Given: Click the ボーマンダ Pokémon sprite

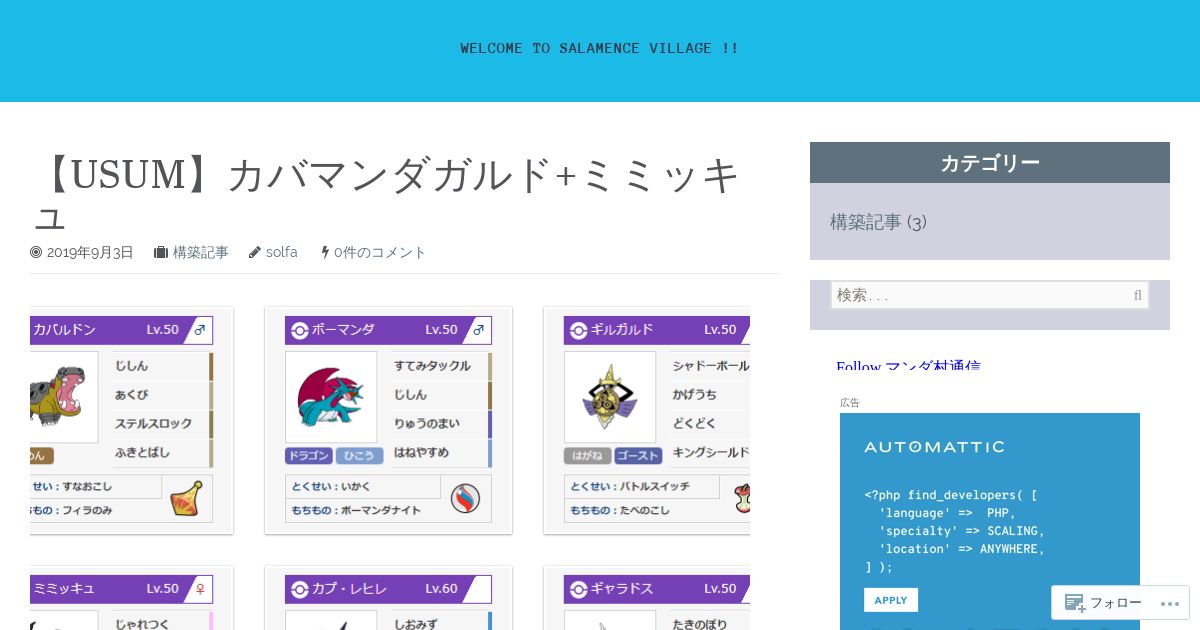Looking at the screenshot, I should 331,397.
